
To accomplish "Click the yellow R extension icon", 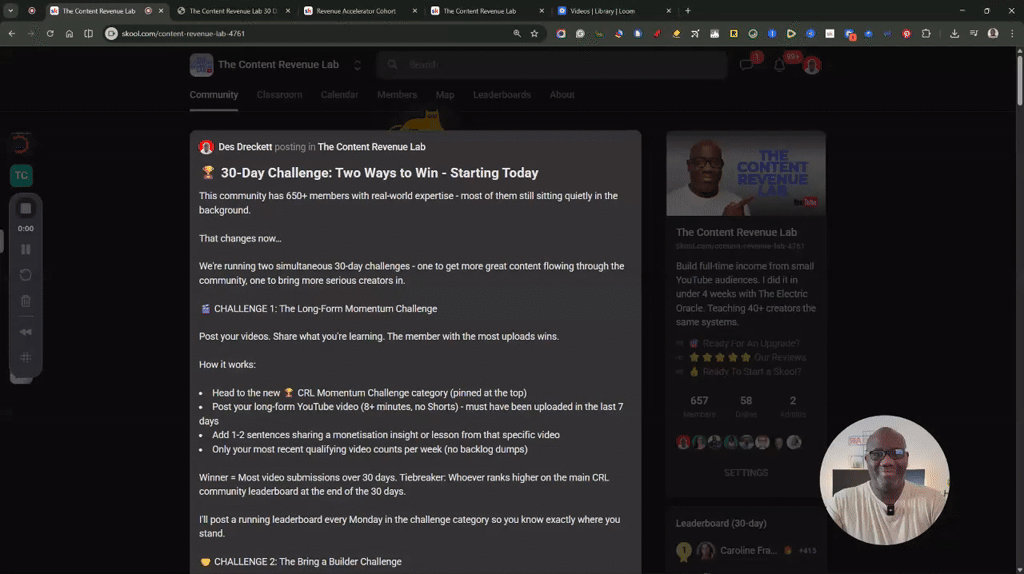I will pos(734,33).
